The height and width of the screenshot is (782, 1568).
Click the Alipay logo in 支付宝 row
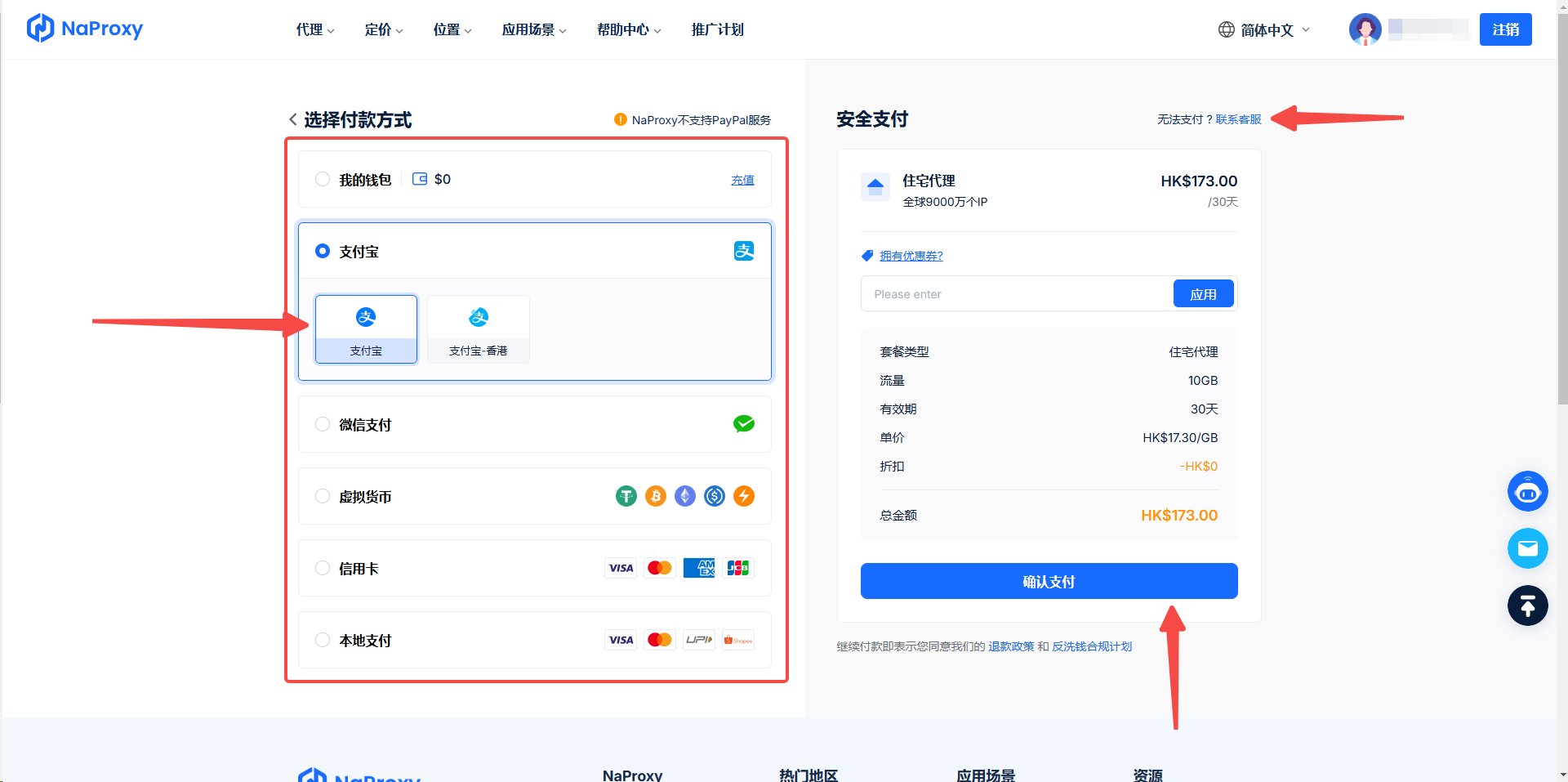(744, 251)
